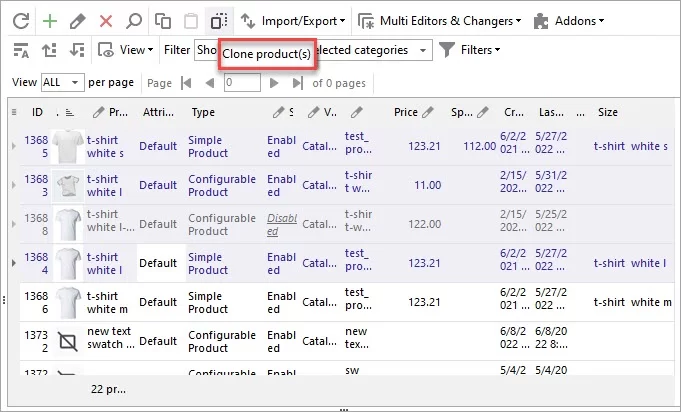Click the Edit product pencil icon
Viewport: 681px width, 412px height.
[77, 21]
